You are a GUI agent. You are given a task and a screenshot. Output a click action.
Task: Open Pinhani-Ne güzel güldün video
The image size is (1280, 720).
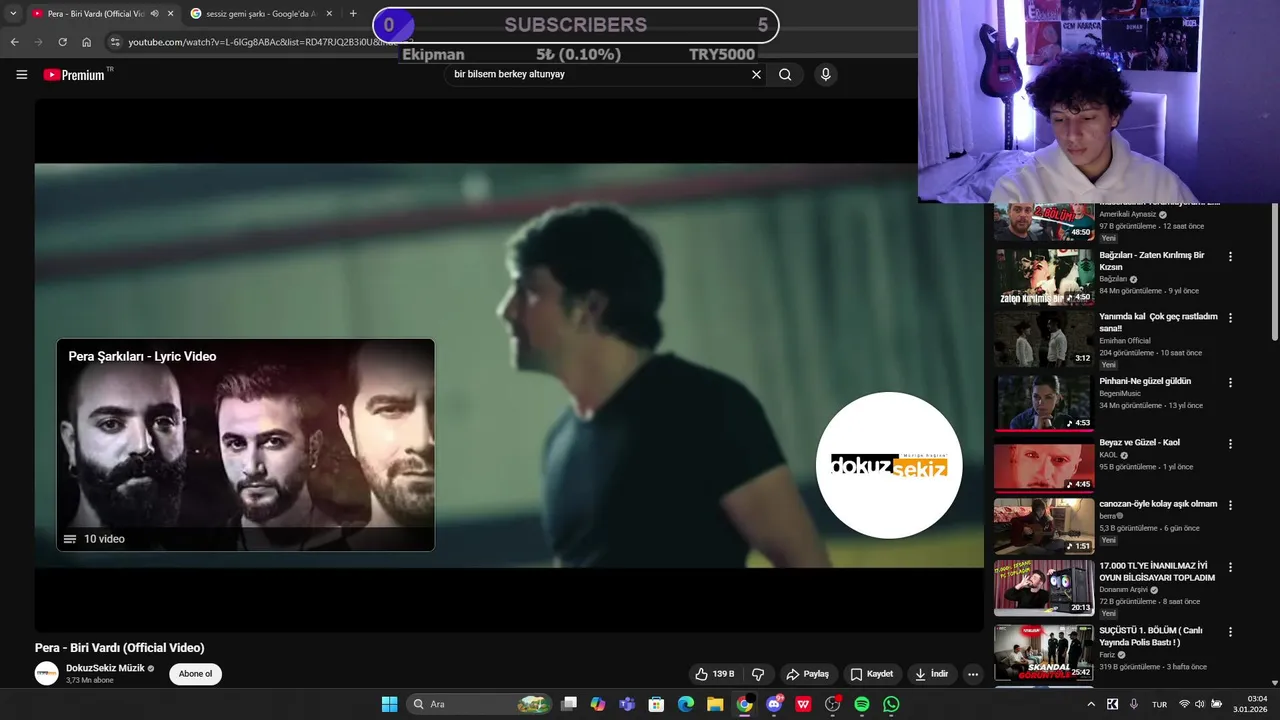click(x=1145, y=381)
